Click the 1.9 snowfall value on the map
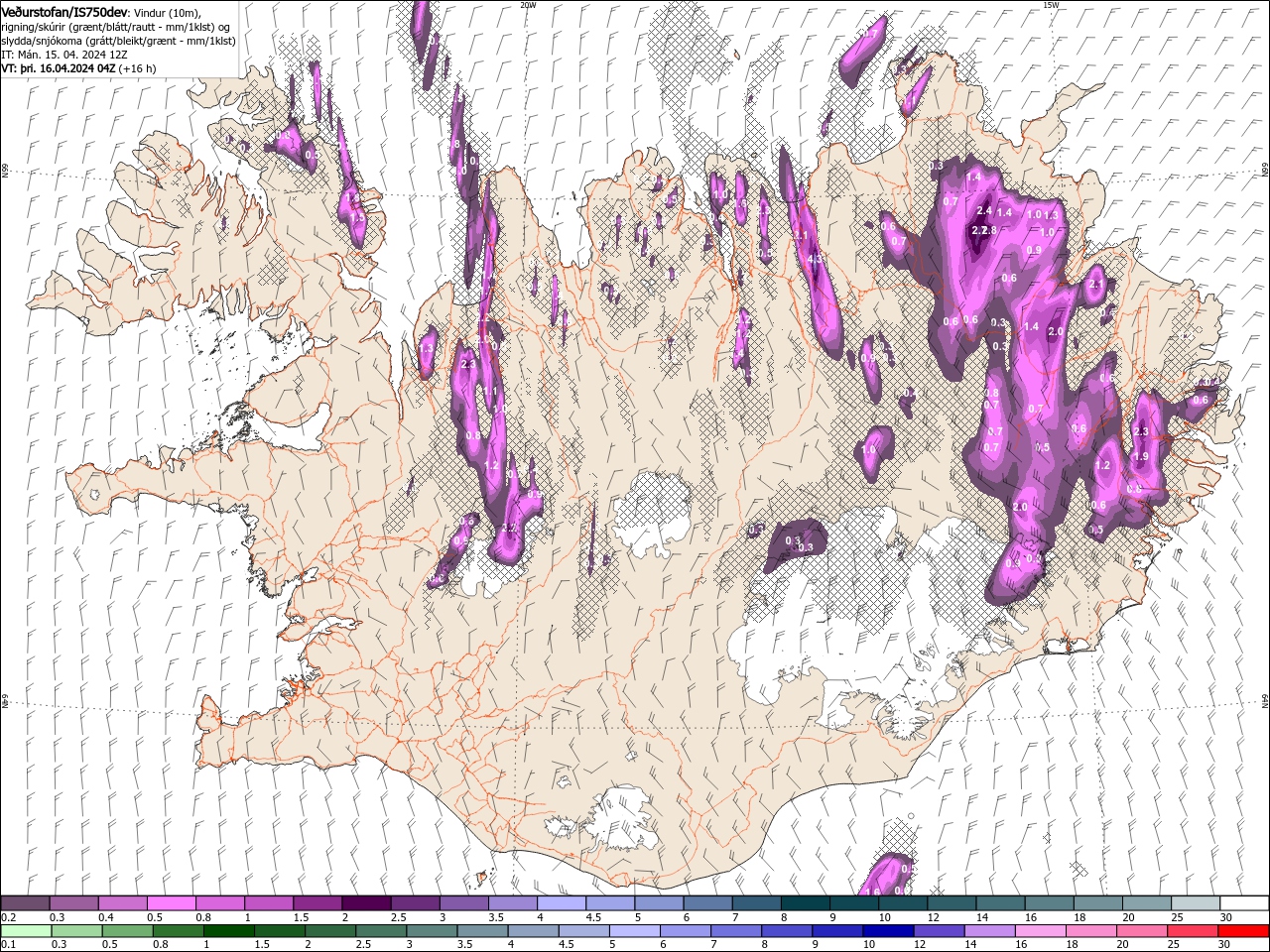Image resolution: width=1270 pixels, height=952 pixels. pyautogui.click(x=1140, y=456)
